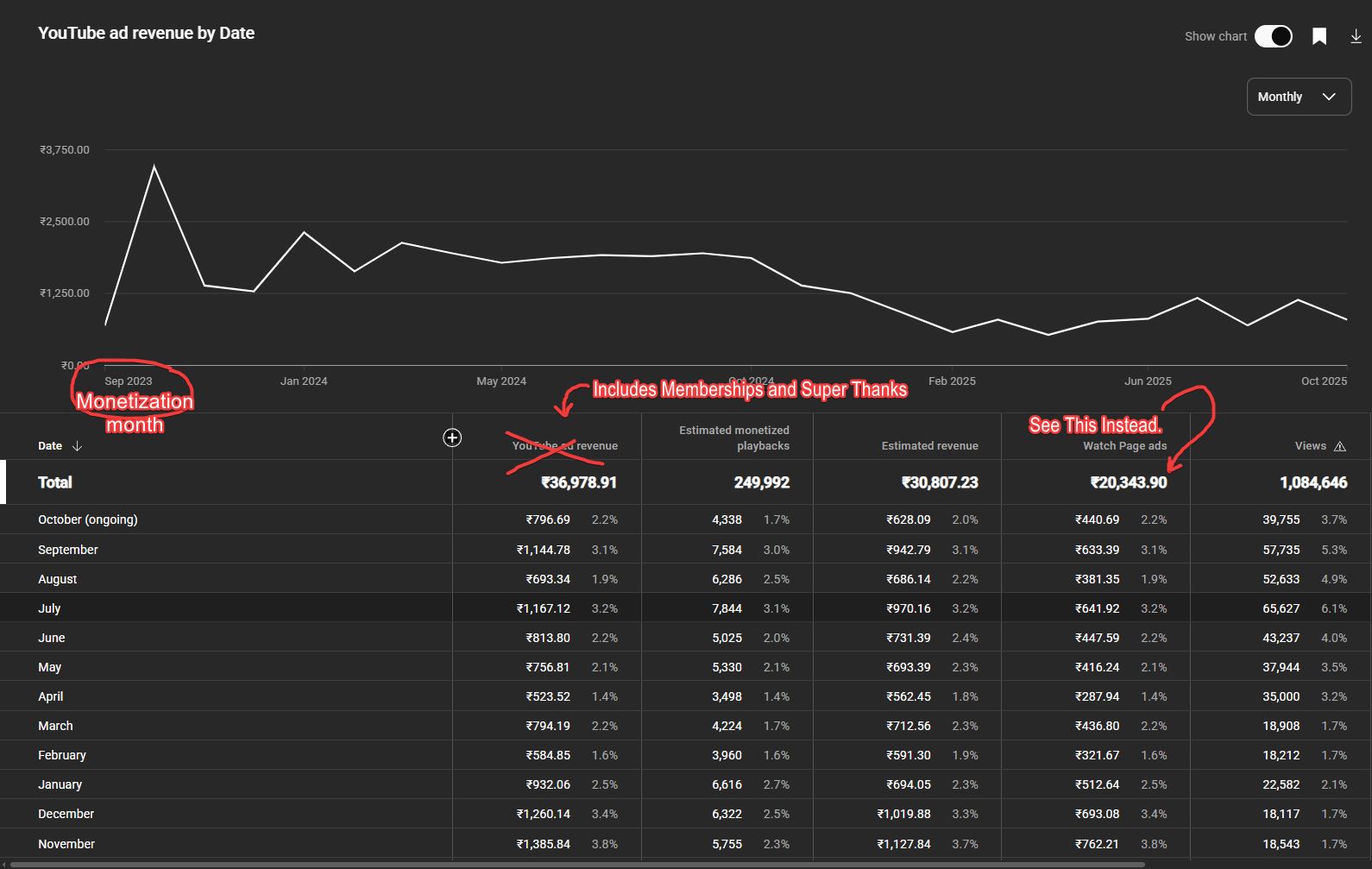Click the July row label
Image resolution: width=1372 pixels, height=869 pixels.
pos(49,608)
